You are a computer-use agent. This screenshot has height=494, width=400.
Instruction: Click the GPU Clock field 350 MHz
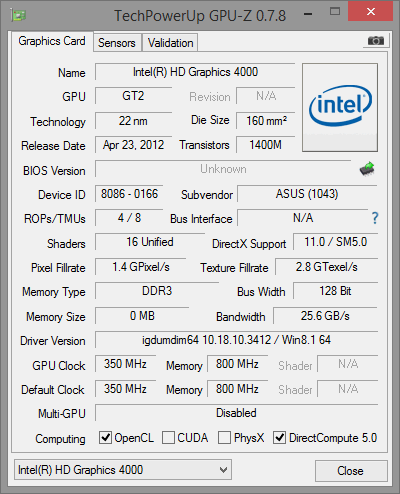click(x=125, y=364)
